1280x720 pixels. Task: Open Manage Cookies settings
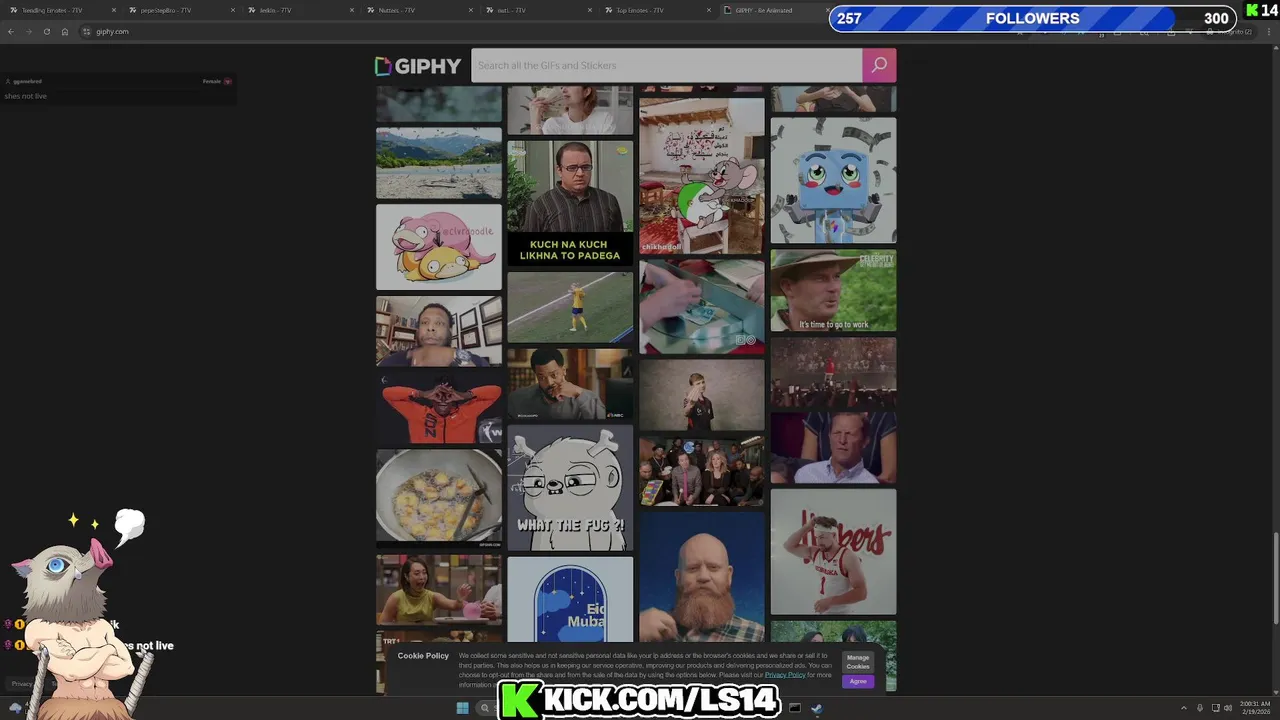tap(858, 662)
